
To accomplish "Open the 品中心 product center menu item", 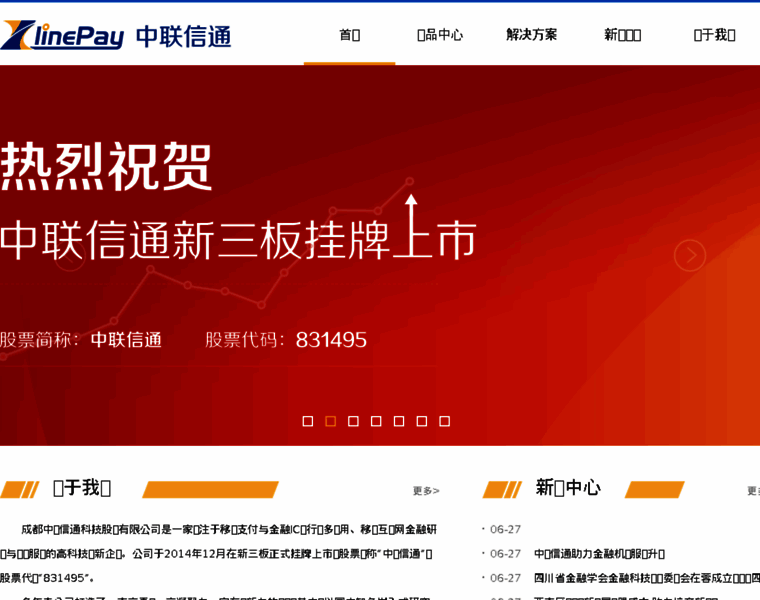I will 440,35.
